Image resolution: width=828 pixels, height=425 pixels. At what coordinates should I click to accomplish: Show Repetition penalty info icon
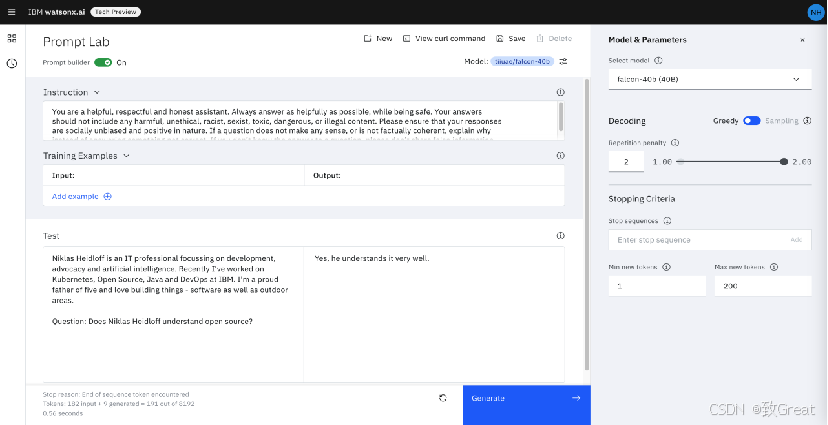674,143
